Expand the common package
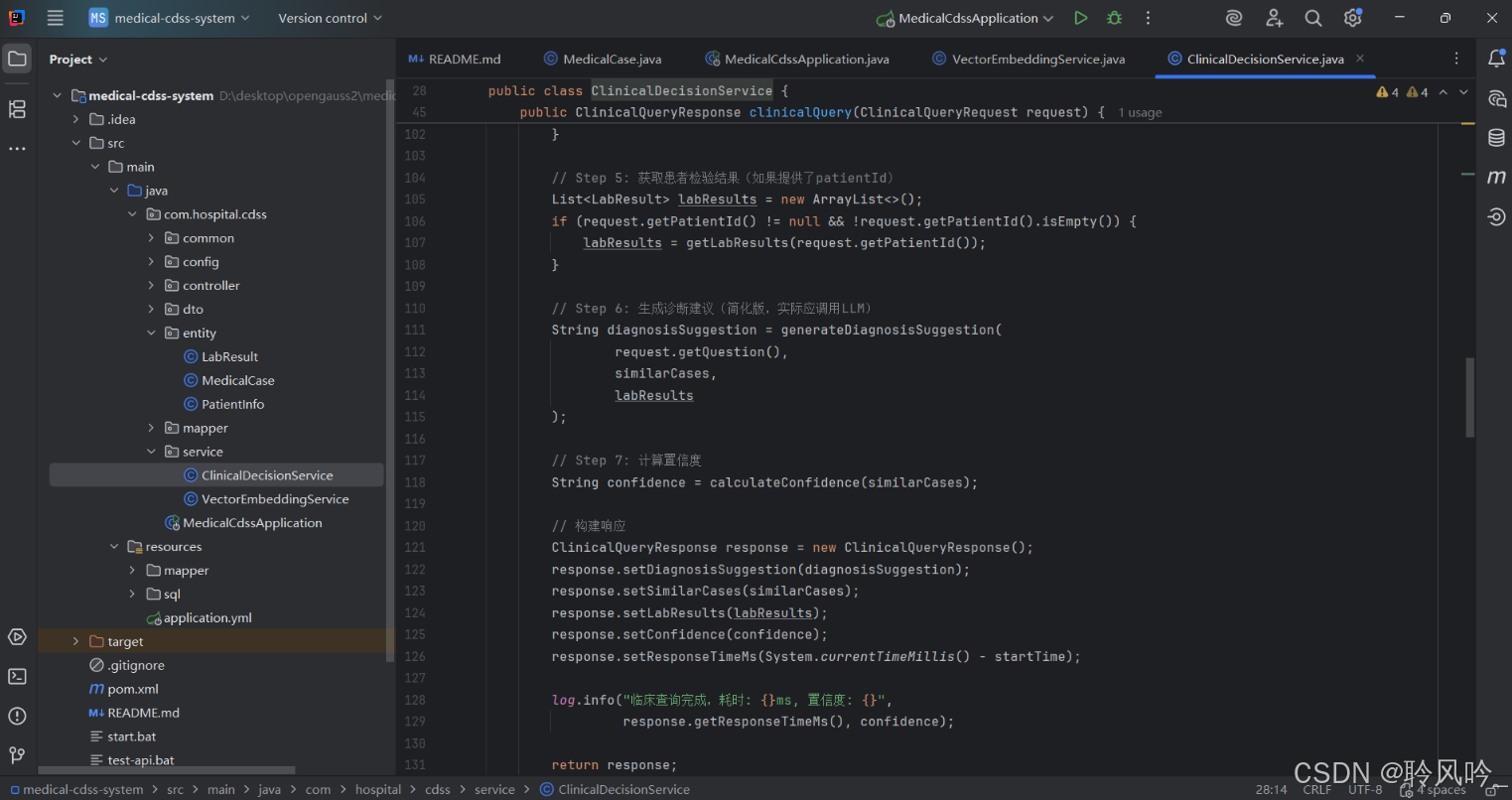Image resolution: width=1512 pixels, height=800 pixels. (151, 238)
